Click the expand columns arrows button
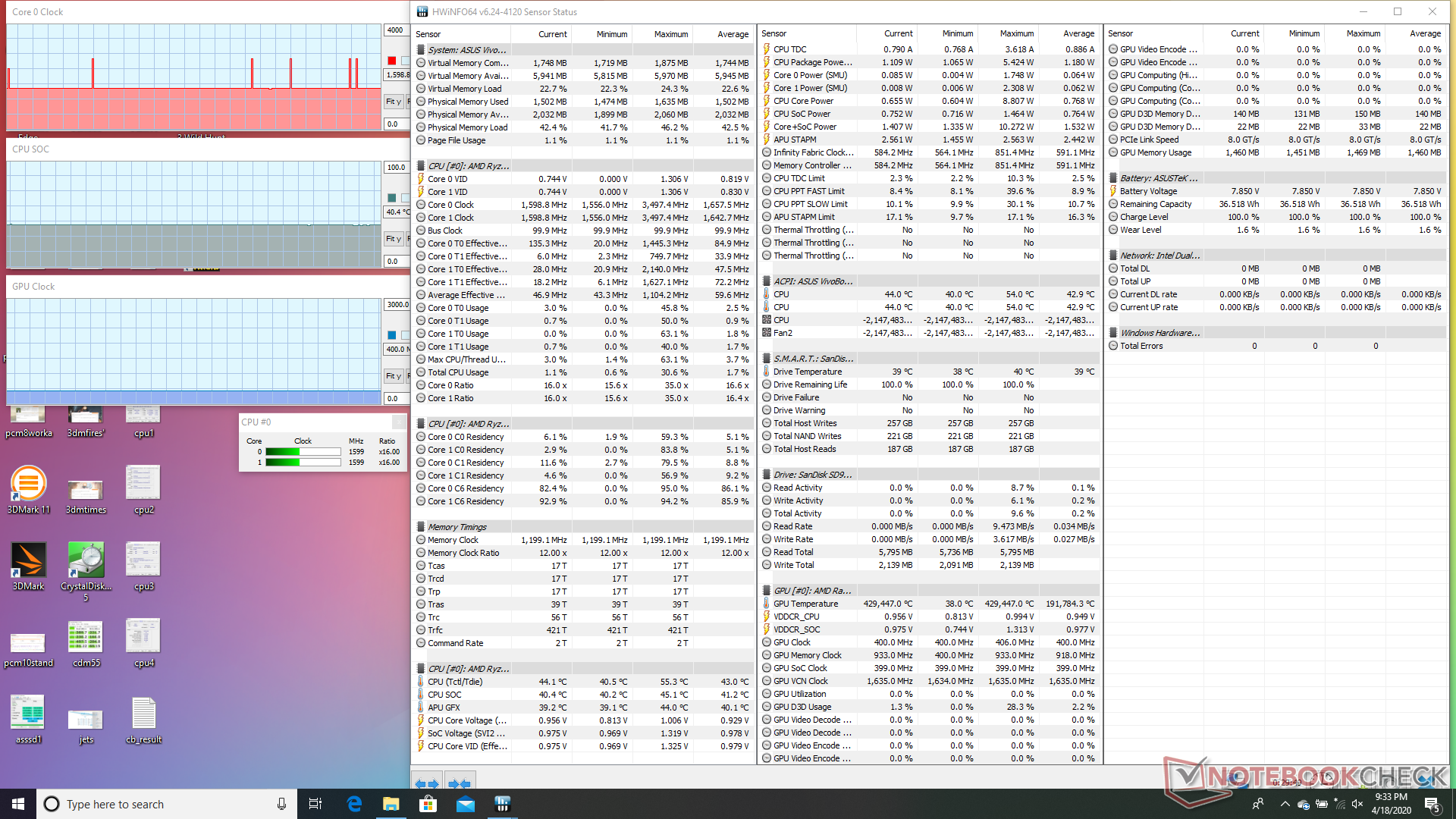The image size is (1456, 819). (427, 783)
